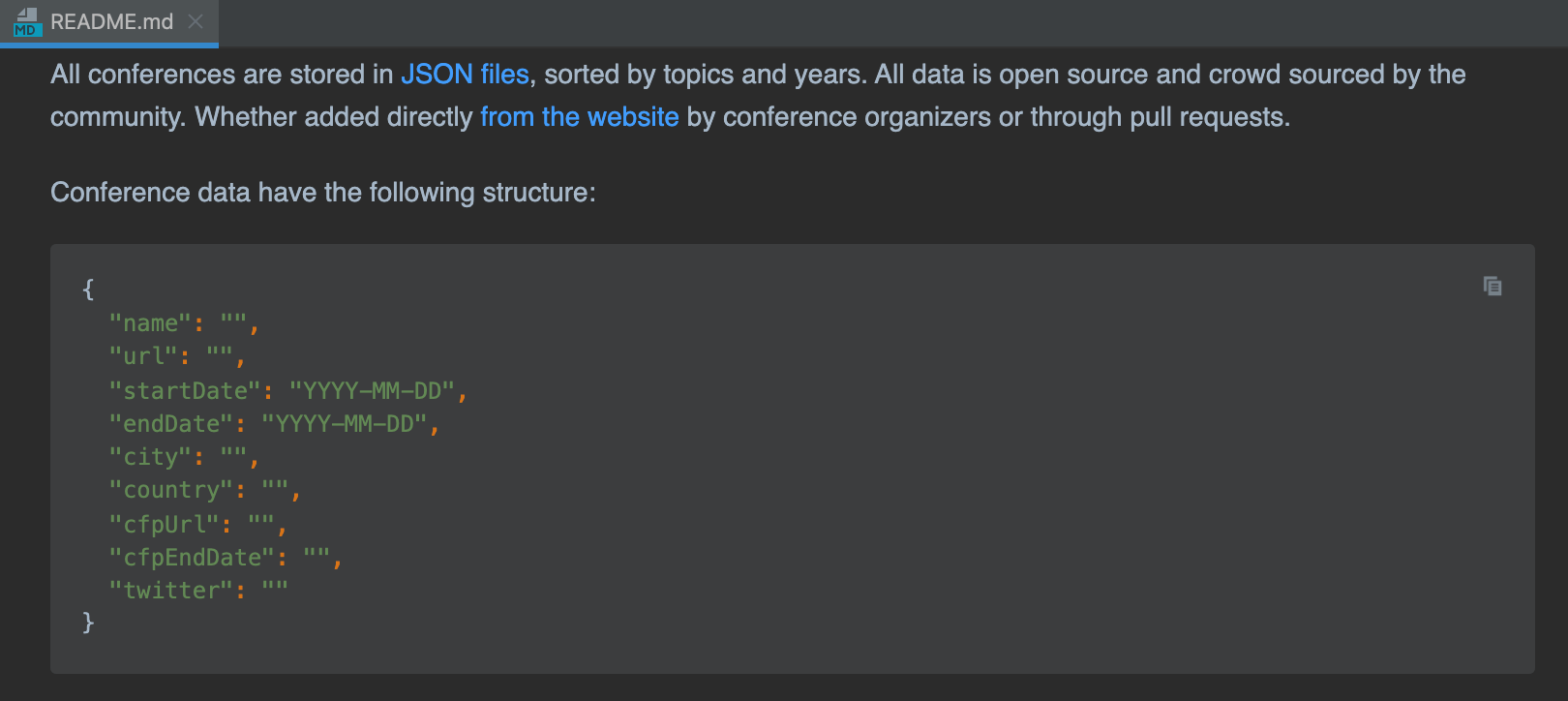Click the opening curly brace

(88, 289)
